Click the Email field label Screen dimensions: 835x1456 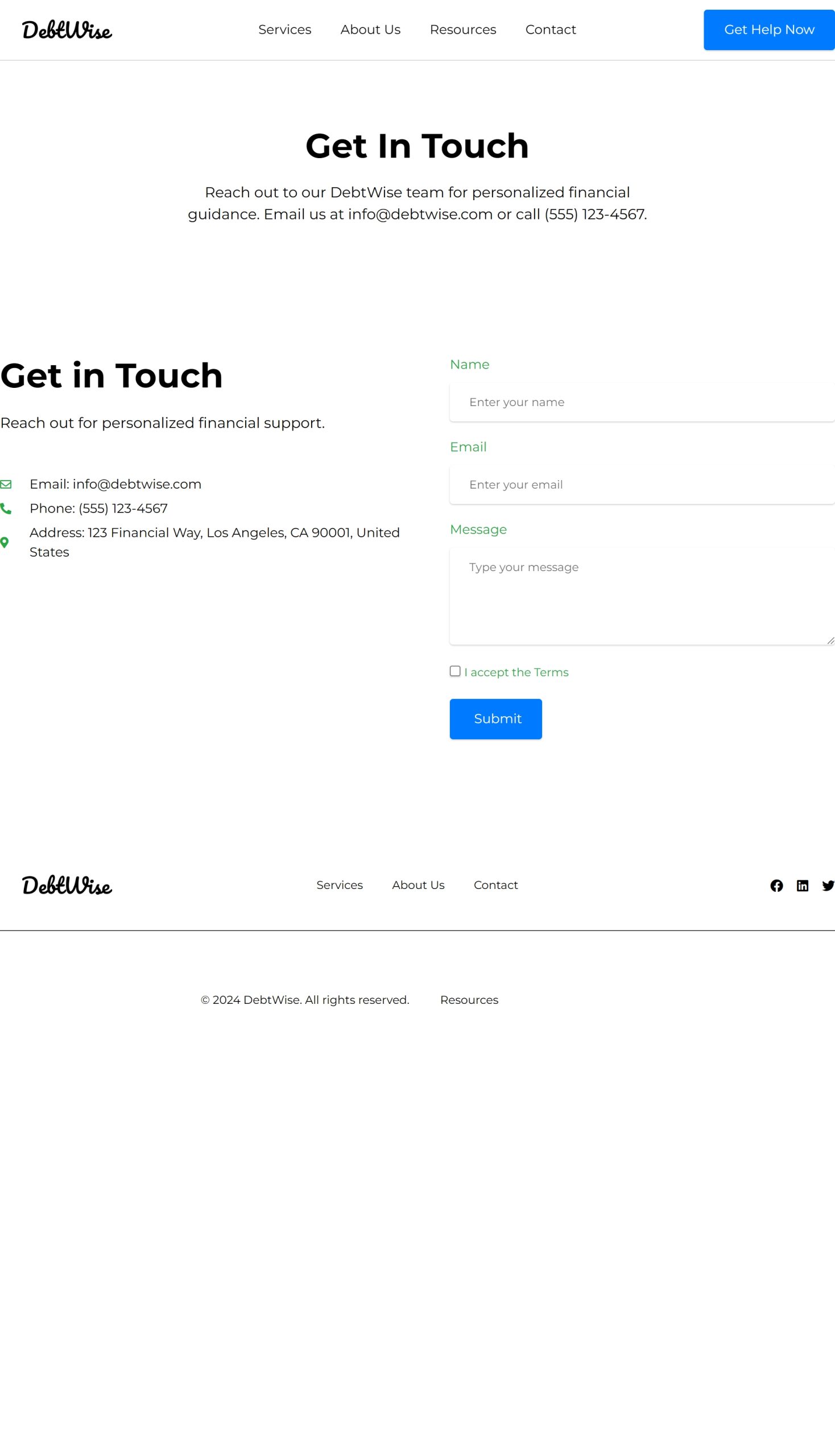(x=468, y=447)
